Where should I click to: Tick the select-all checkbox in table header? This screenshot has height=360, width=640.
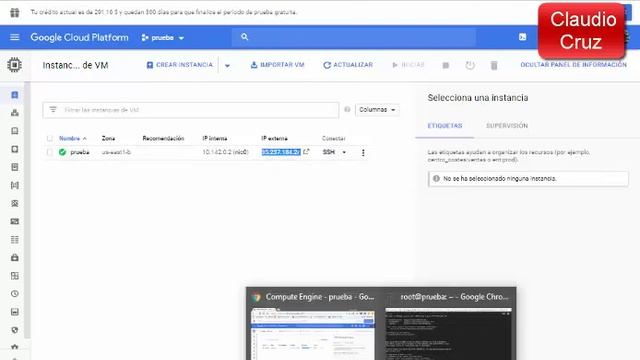click(50, 138)
